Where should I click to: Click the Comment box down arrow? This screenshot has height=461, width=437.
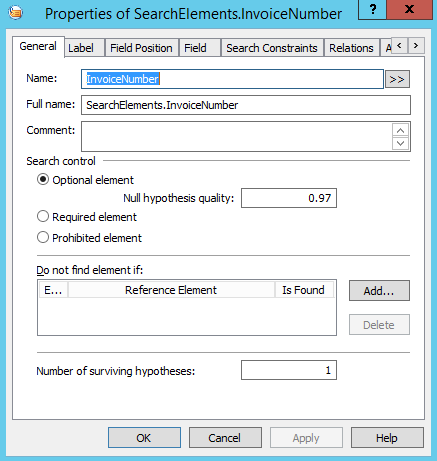pos(400,143)
